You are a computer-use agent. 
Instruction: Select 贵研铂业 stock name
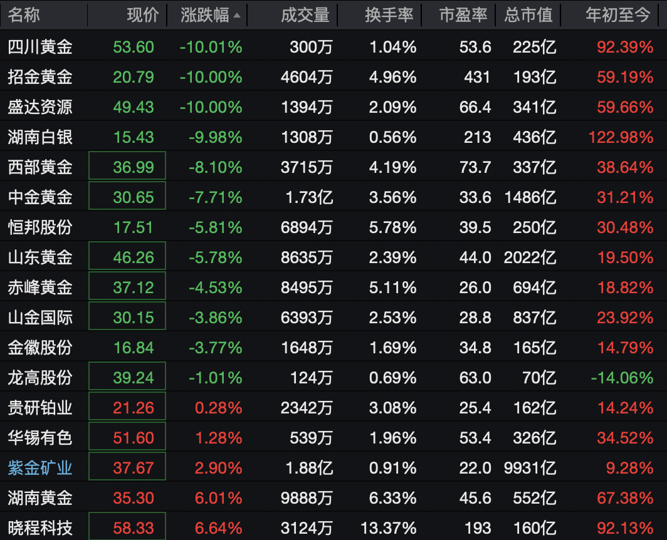(40, 407)
